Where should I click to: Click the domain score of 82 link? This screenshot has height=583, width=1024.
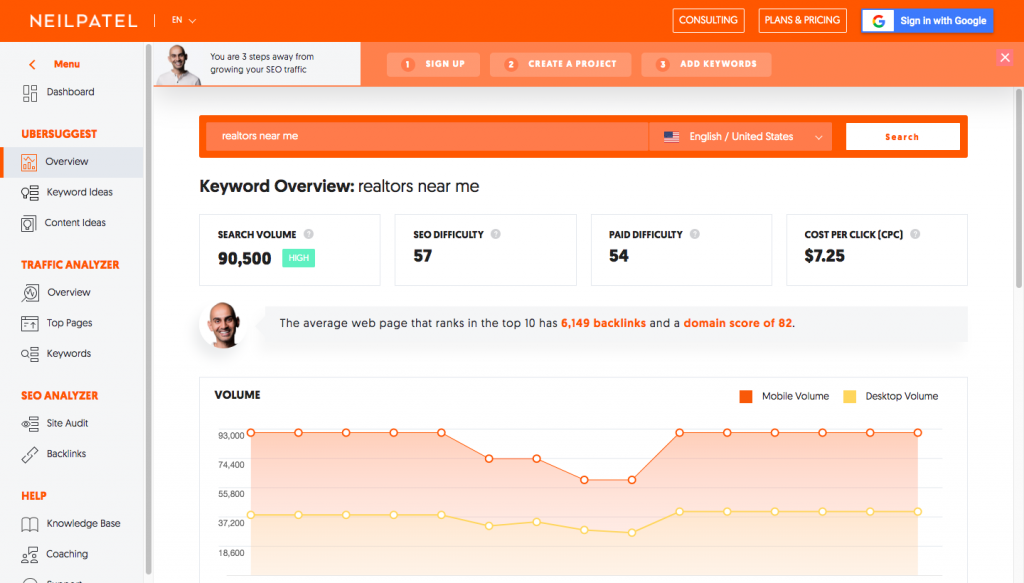[737, 323]
